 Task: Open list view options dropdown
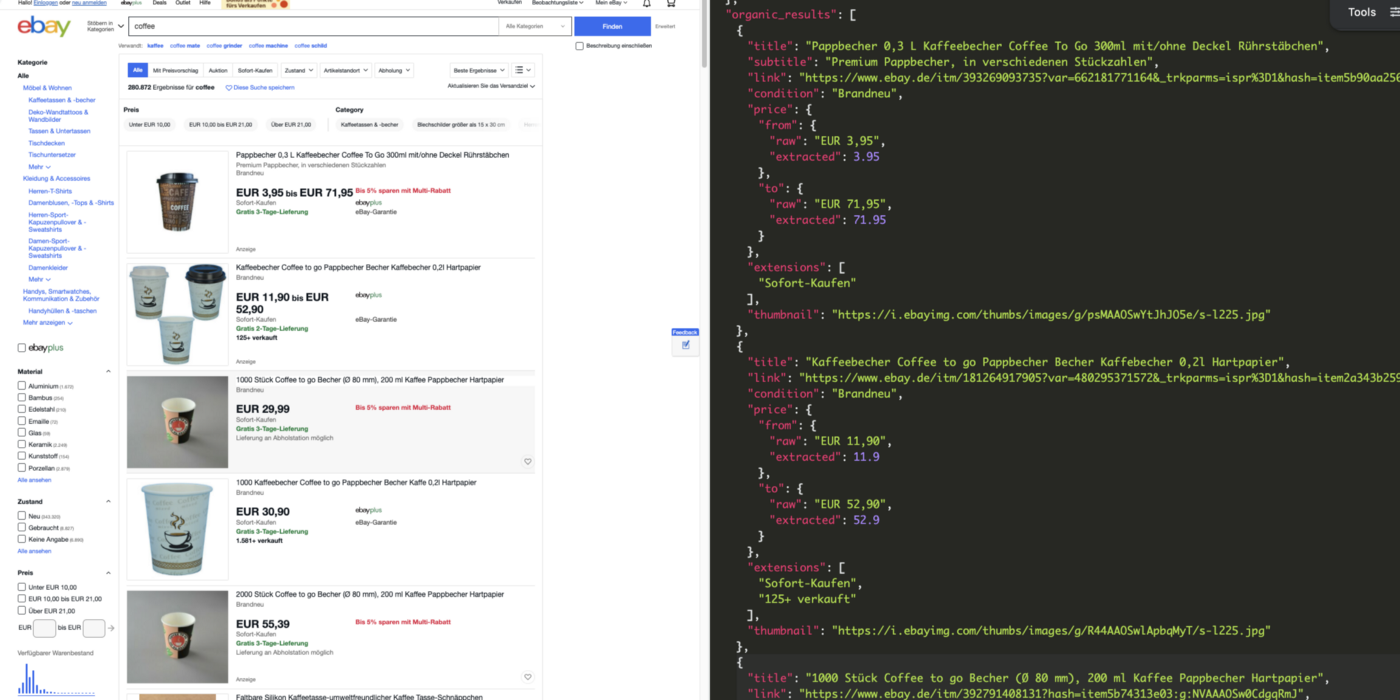pos(522,71)
